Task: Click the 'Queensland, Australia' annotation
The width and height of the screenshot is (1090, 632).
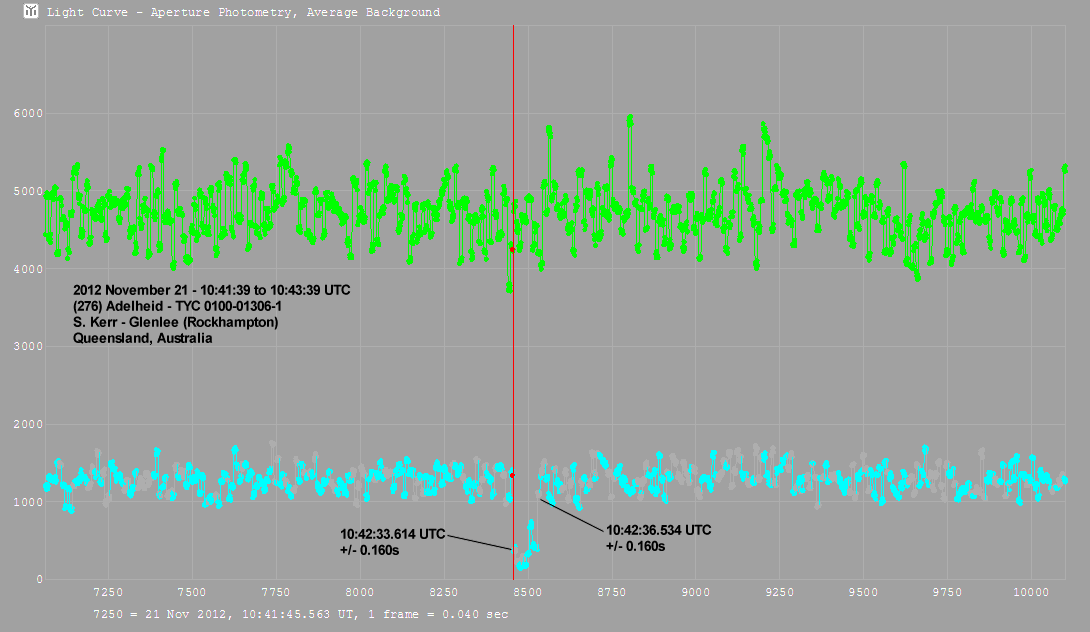Action: (143, 339)
